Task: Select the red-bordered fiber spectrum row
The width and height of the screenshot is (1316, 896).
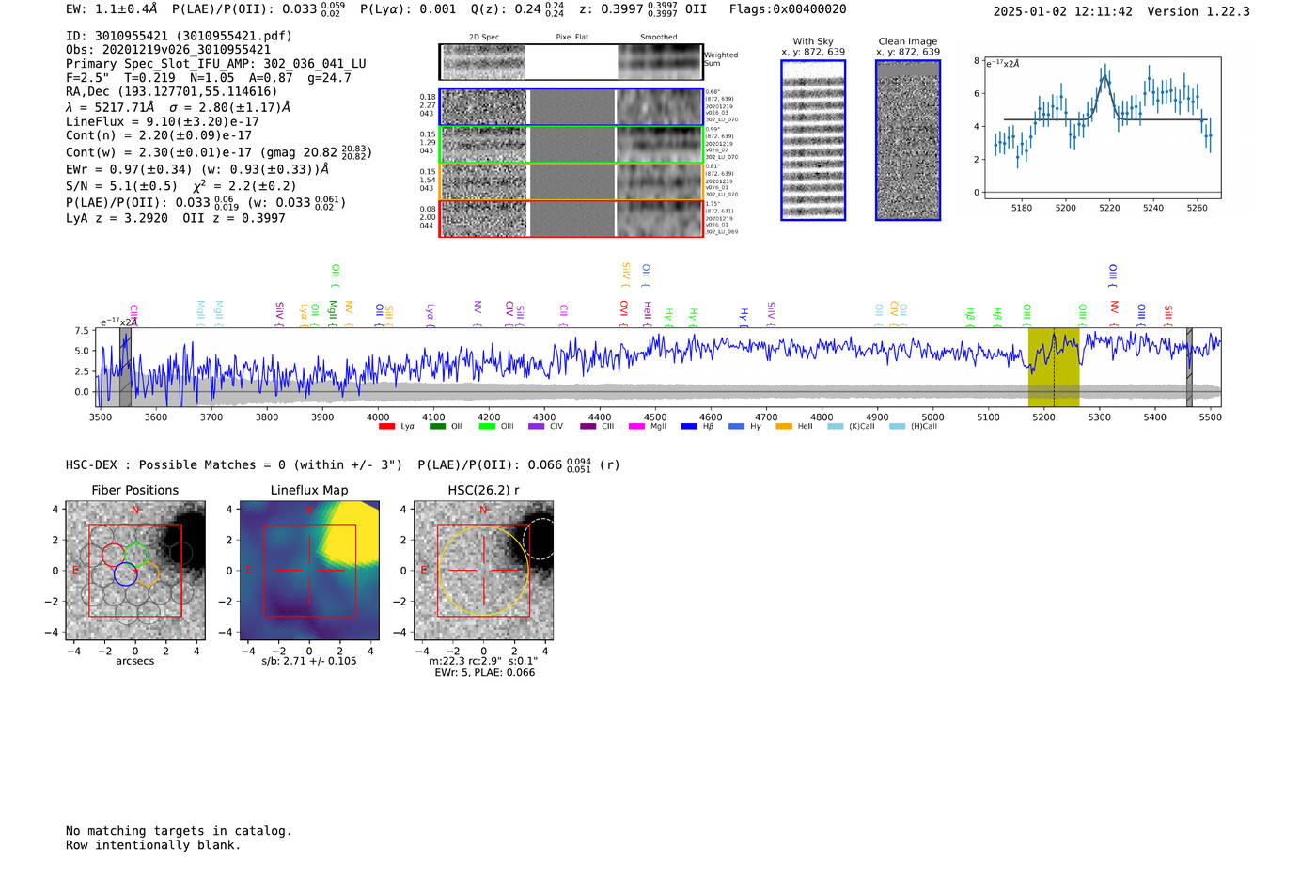Action: pyautogui.click(x=572, y=218)
